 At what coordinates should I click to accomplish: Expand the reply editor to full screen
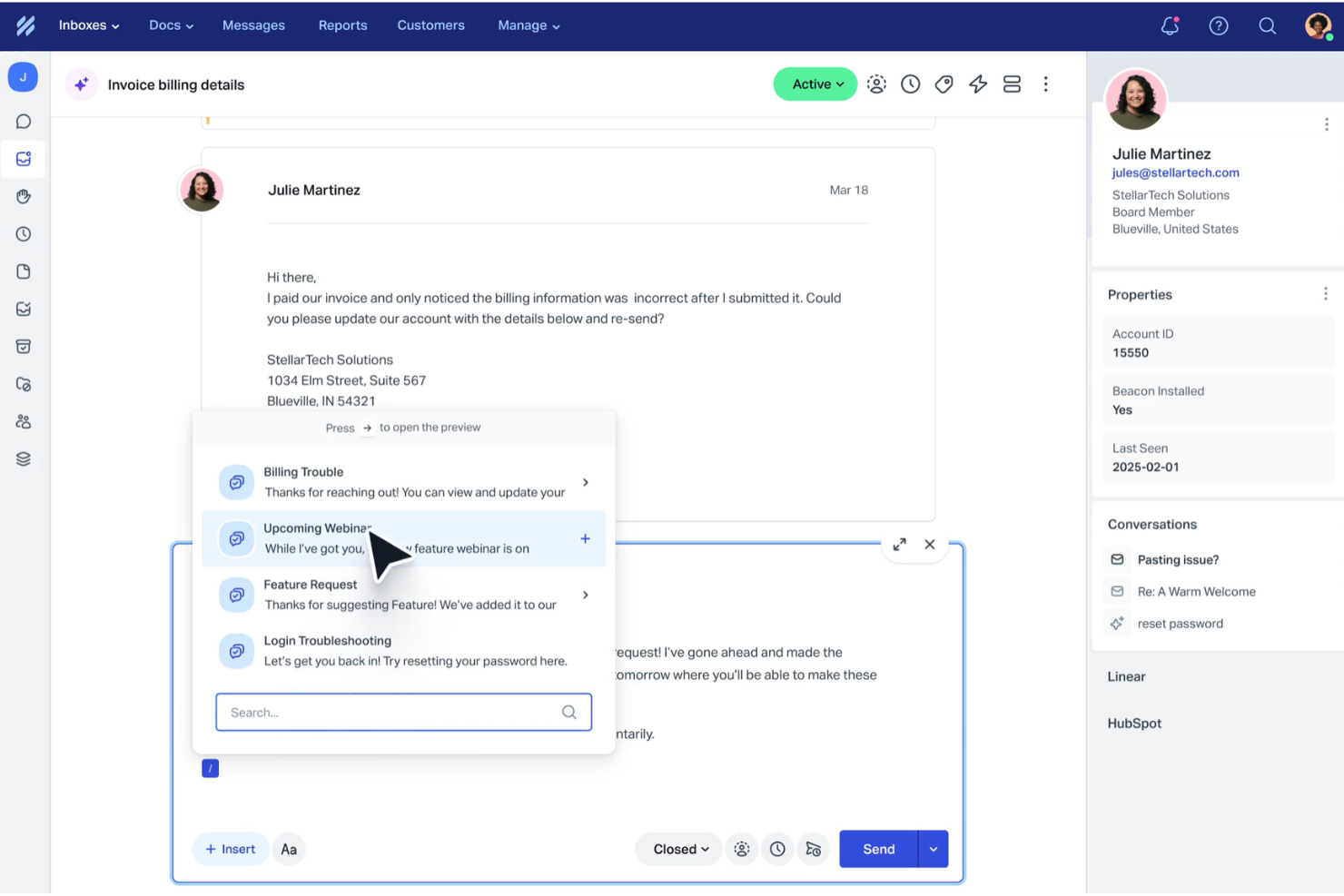pyautogui.click(x=899, y=544)
